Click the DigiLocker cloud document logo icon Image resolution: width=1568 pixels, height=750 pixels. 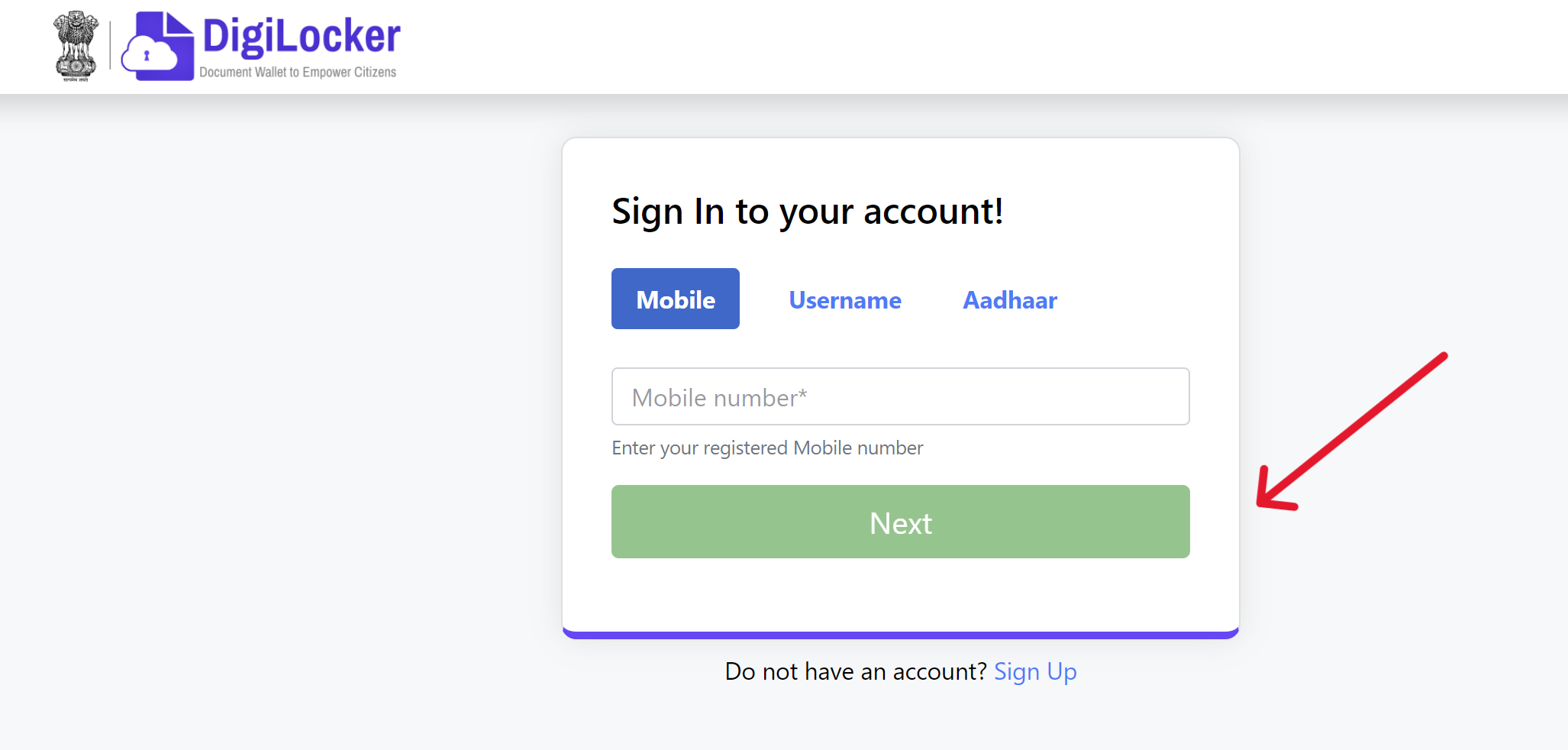tap(158, 47)
